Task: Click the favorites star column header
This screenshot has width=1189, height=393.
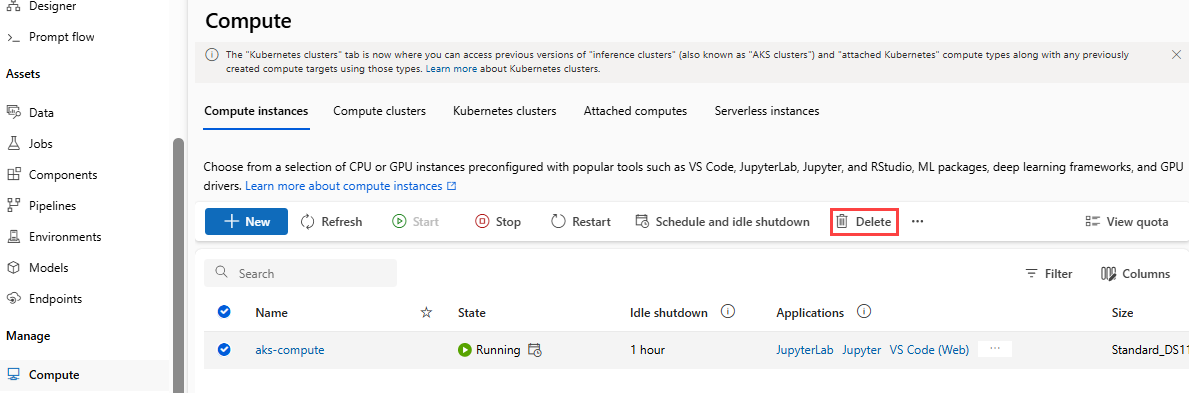Action: coord(426,313)
